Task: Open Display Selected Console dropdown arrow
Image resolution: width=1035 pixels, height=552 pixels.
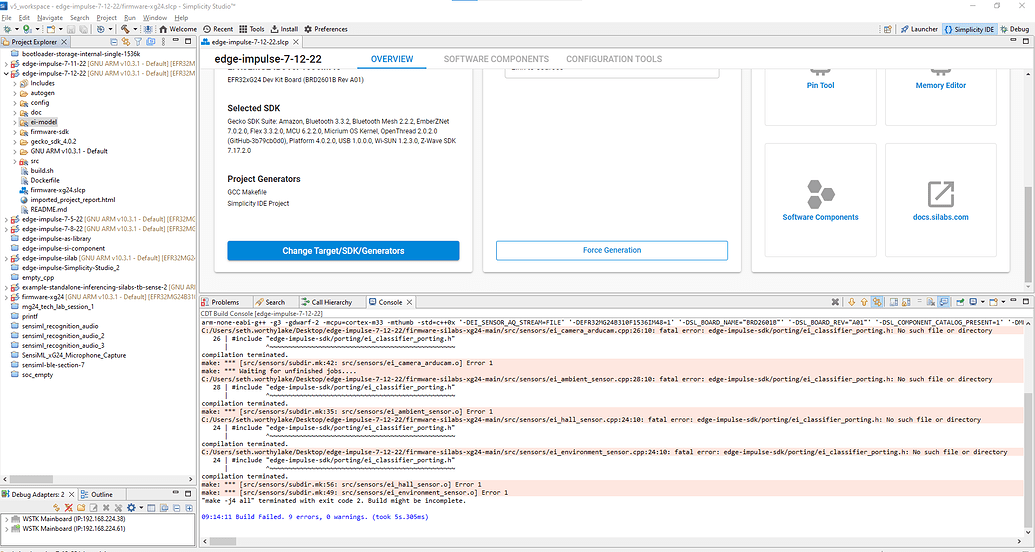Action: pyautogui.click(x=983, y=302)
